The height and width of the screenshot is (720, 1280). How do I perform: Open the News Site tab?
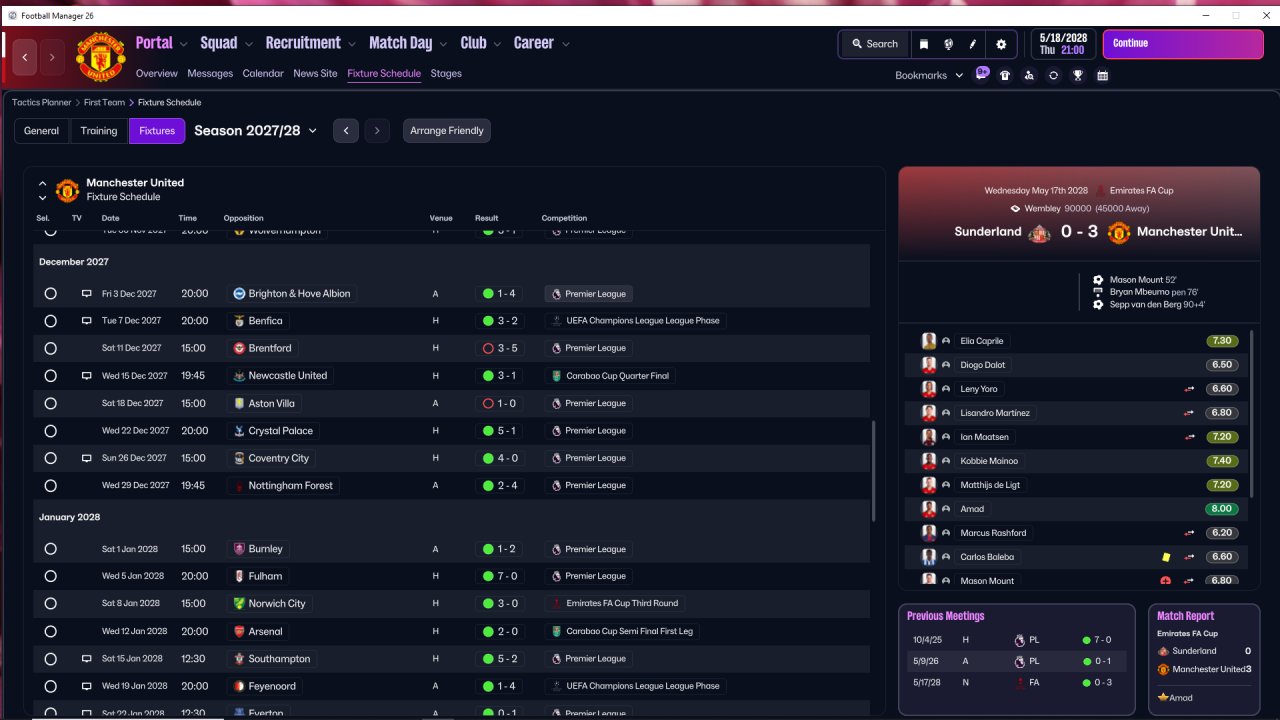(315, 74)
